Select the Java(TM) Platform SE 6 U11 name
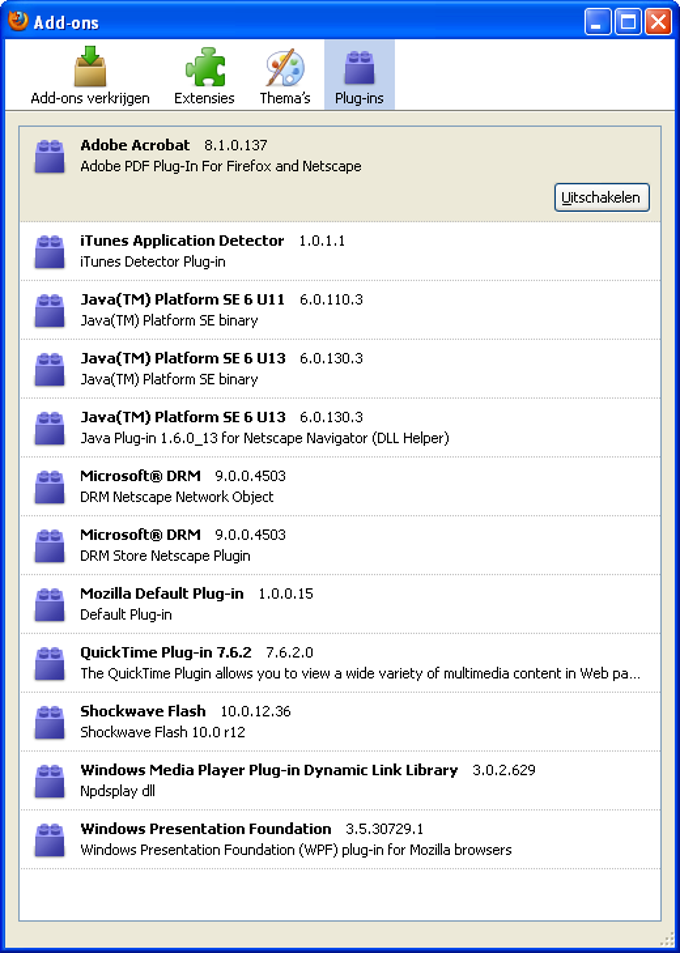Viewport: 680px width, 953px height. 182,300
